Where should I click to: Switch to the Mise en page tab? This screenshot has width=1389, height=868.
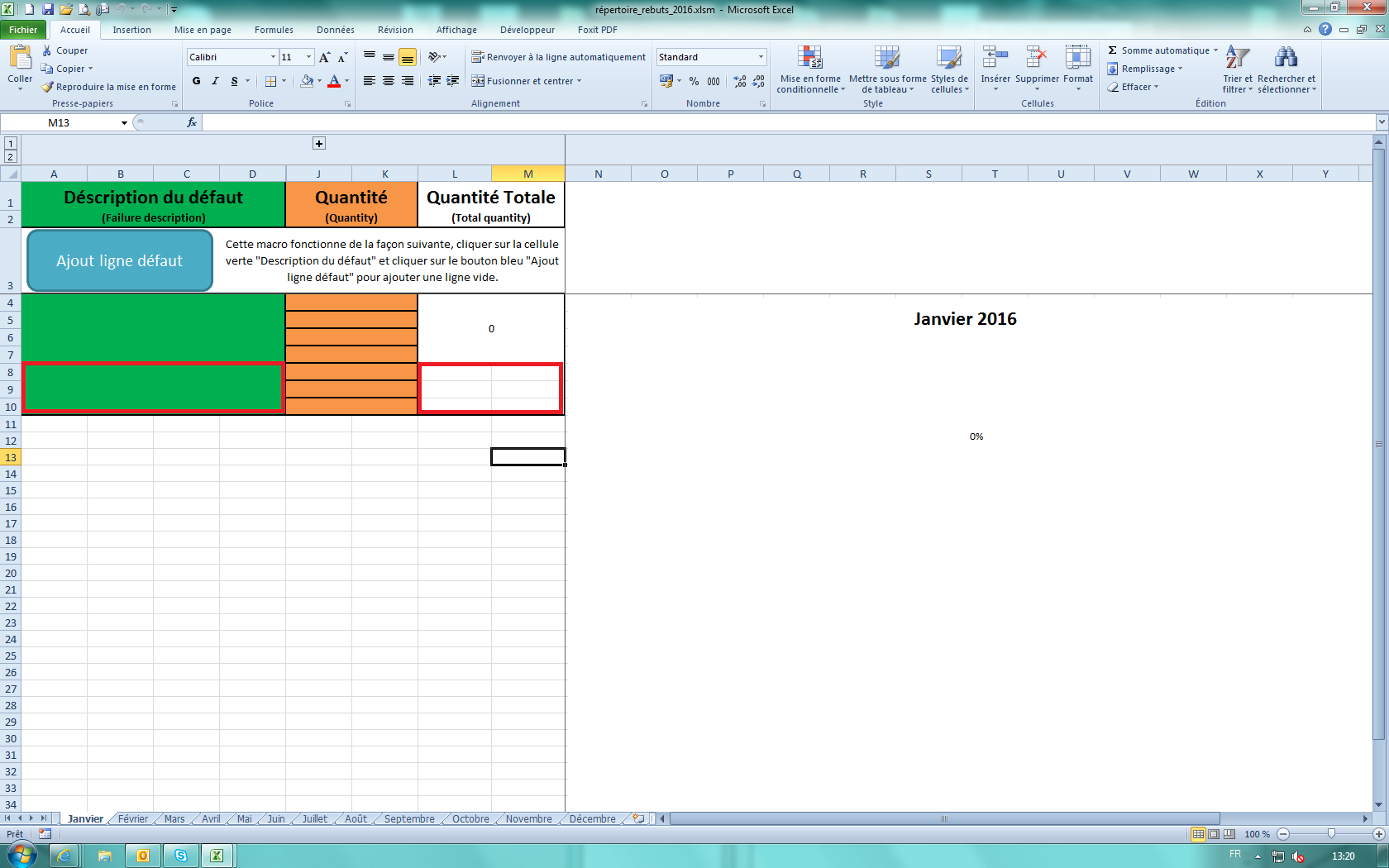[203, 30]
